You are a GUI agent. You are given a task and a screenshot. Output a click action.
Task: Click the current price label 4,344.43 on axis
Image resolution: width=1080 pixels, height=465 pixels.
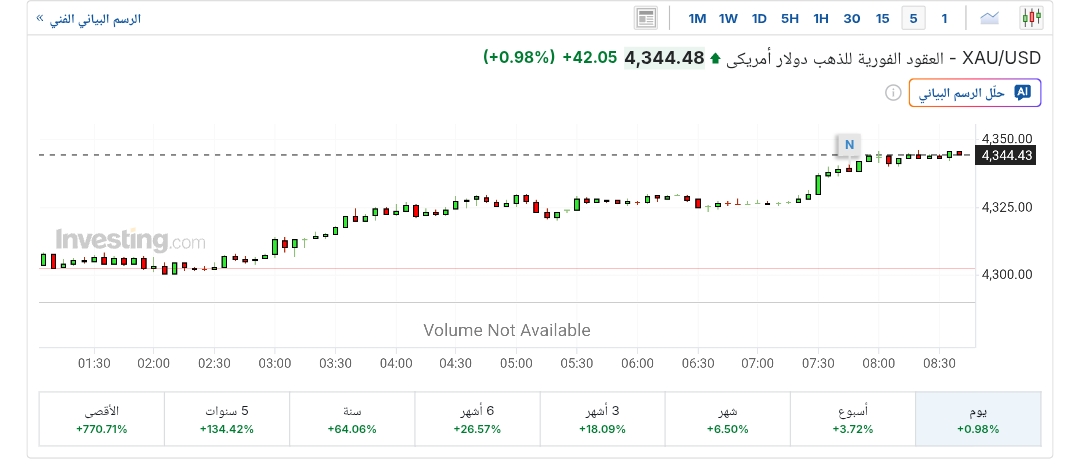coord(1006,155)
